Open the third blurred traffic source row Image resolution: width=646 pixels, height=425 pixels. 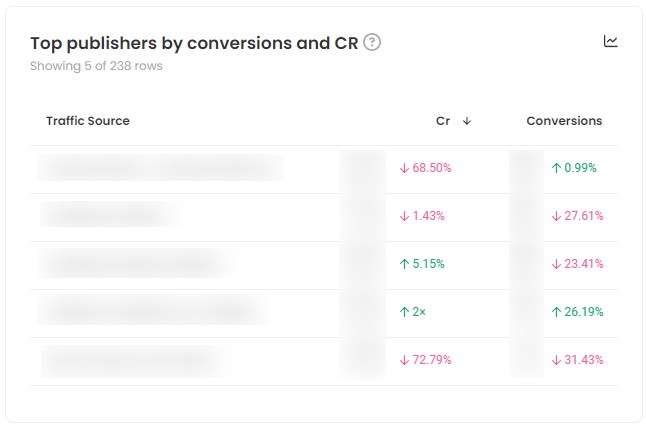[137, 264]
